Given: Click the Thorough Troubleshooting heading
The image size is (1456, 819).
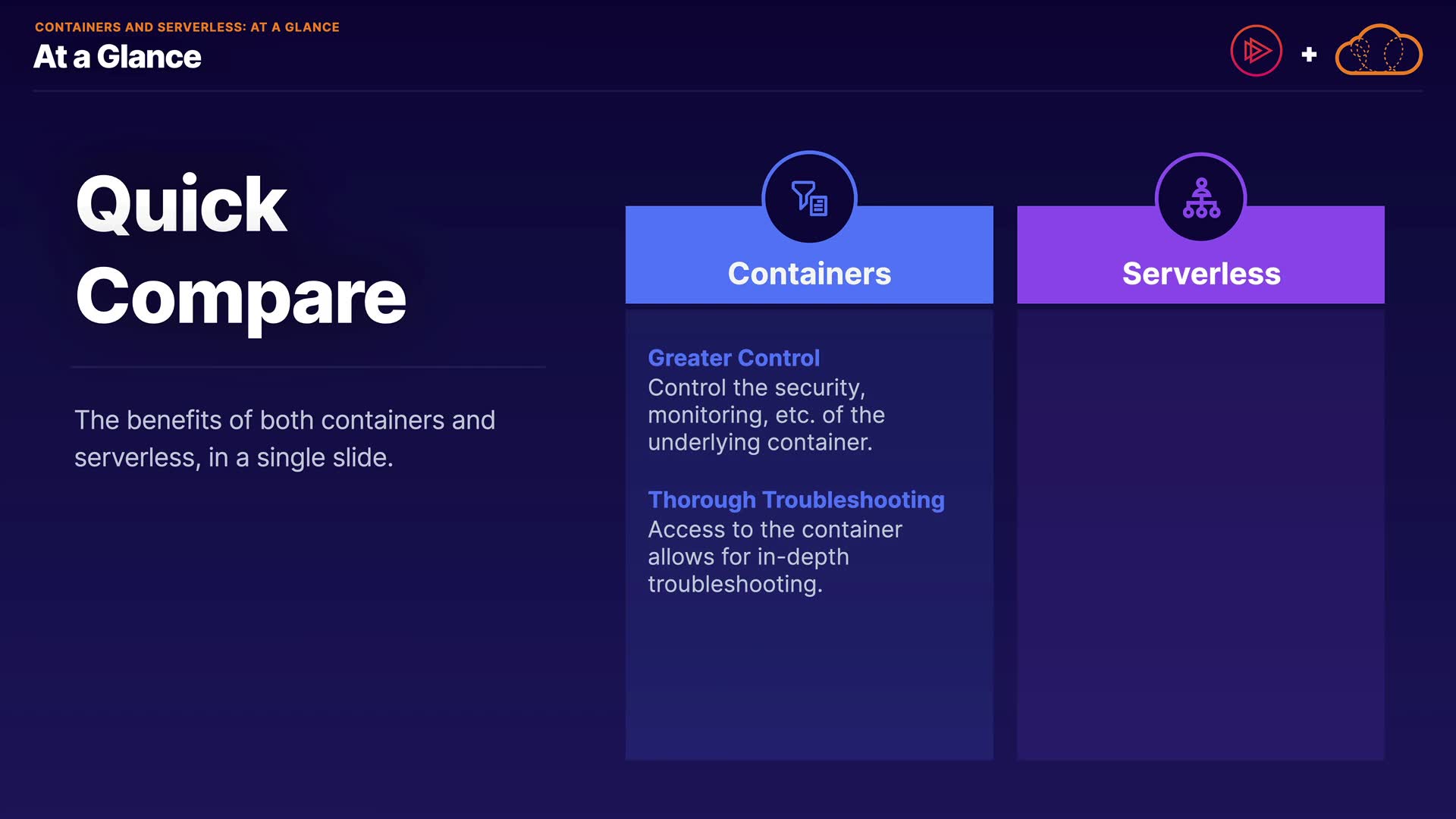Looking at the screenshot, I should [795, 500].
